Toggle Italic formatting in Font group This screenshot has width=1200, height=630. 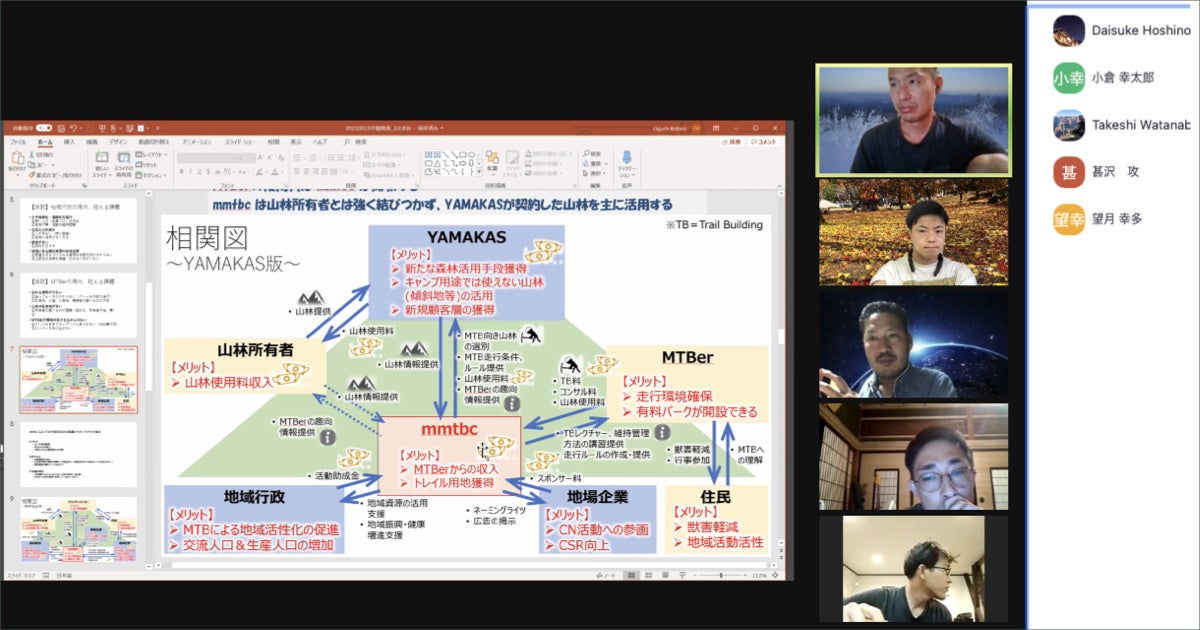tap(190, 172)
